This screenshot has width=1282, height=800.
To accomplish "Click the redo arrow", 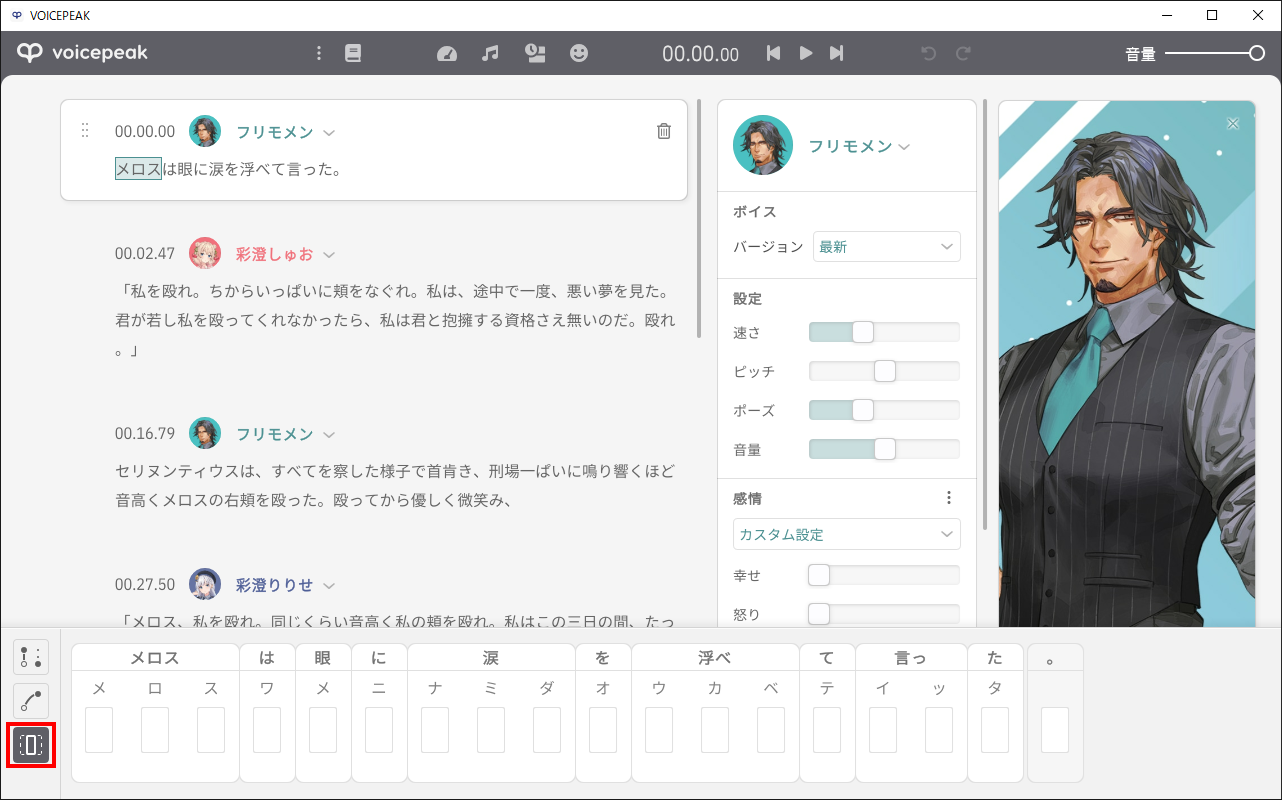I will [963, 53].
